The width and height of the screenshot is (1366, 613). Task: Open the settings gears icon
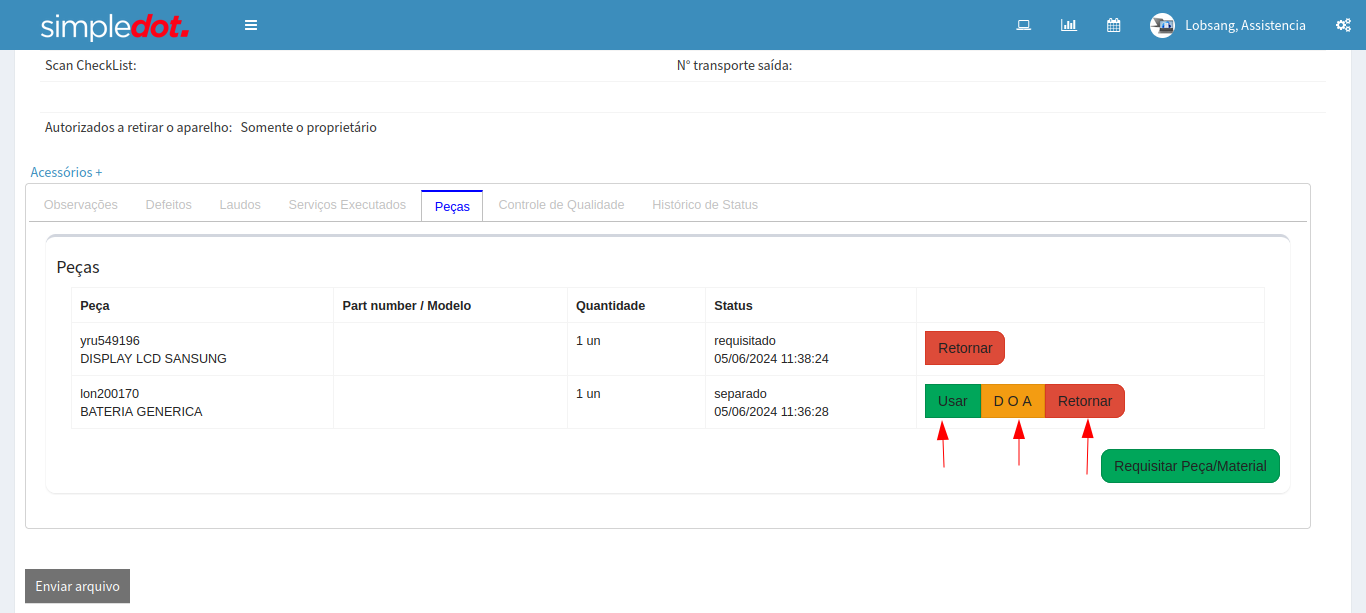click(x=1343, y=25)
